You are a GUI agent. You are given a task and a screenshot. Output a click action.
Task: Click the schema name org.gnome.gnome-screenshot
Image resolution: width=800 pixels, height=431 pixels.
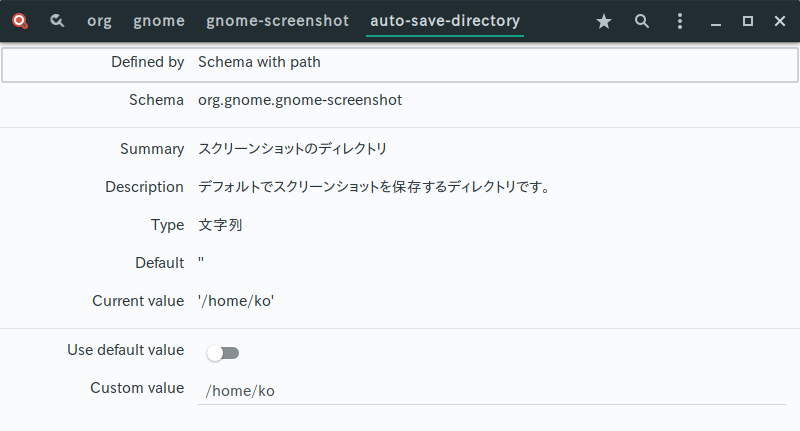coord(300,100)
